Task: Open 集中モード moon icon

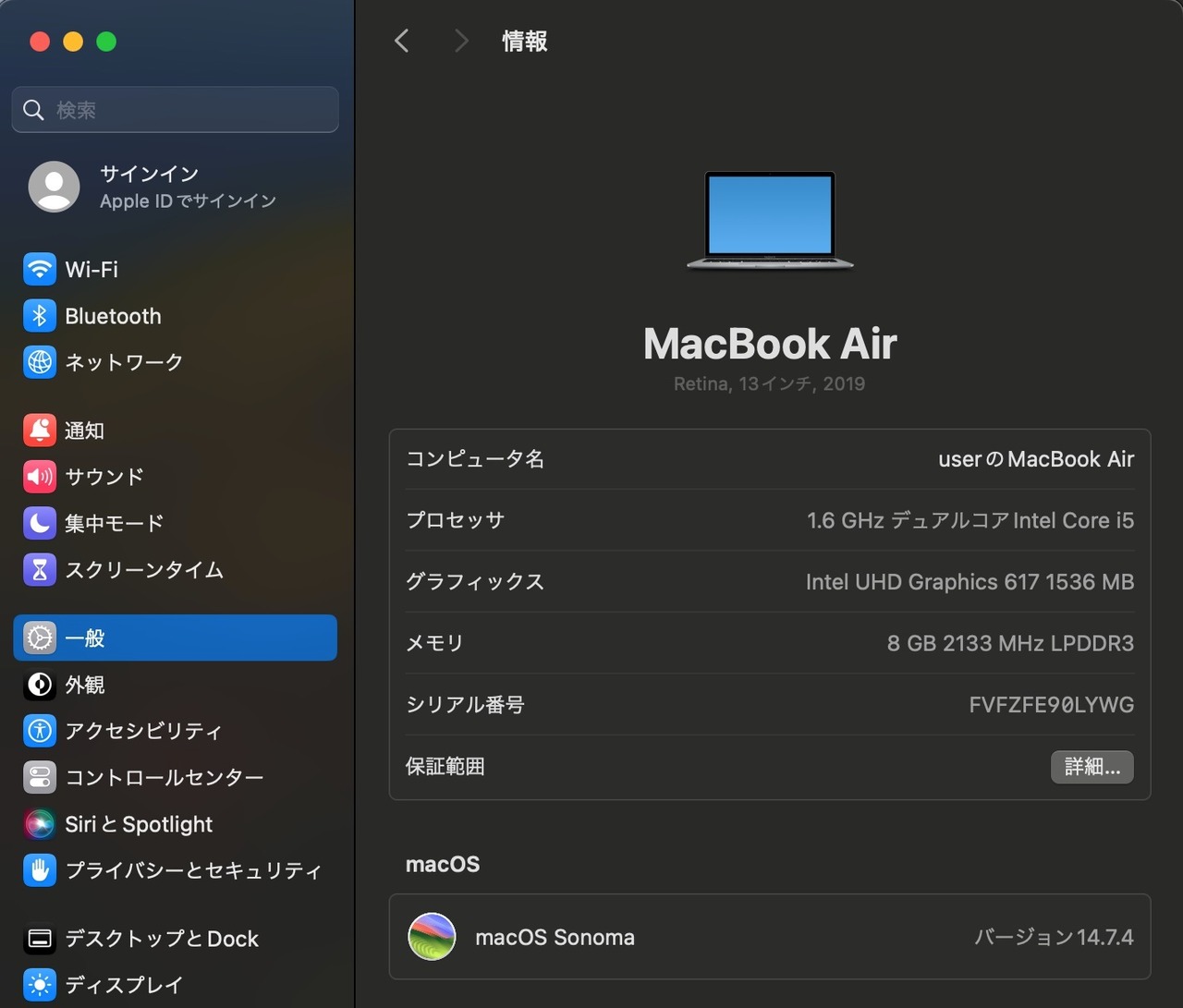Action: click(x=40, y=523)
